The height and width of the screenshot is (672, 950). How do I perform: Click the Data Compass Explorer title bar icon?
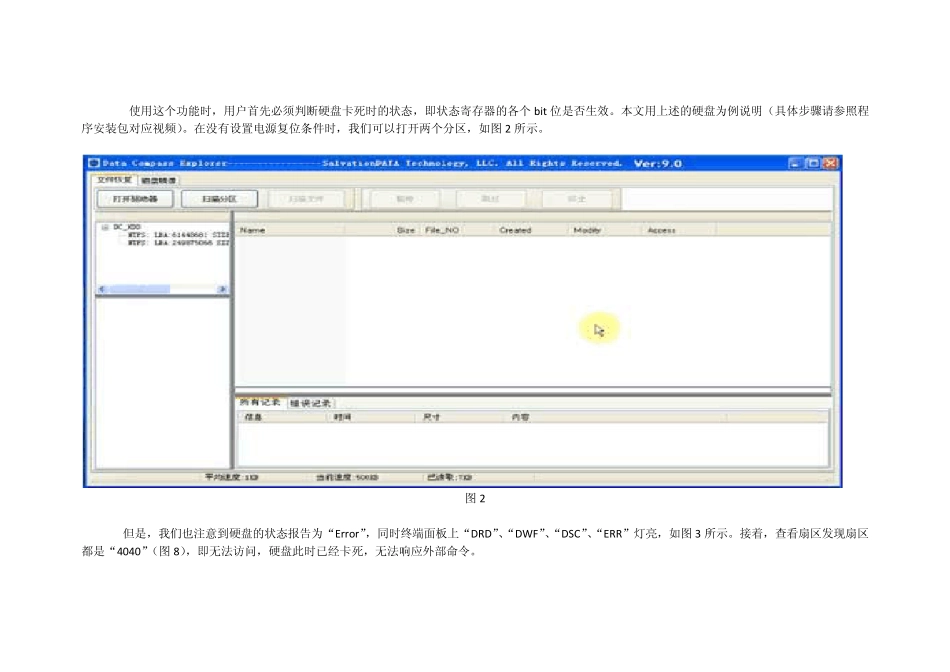pos(94,163)
